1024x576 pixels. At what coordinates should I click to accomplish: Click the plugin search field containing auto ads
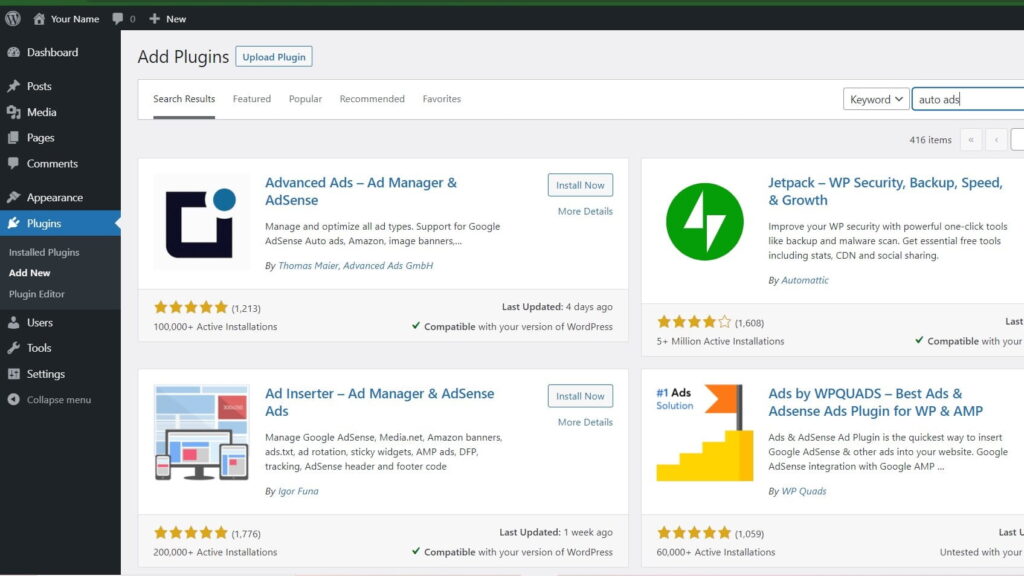pyautogui.click(x=968, y=99)
